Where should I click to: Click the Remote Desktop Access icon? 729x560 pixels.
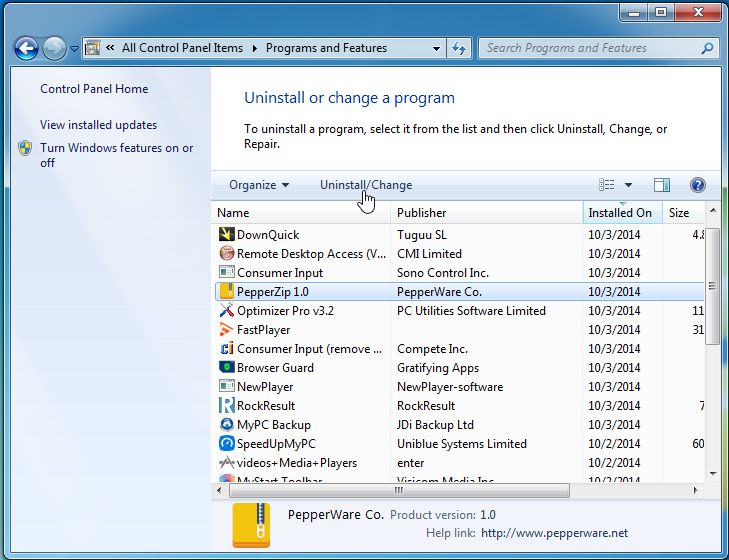tap(226, 253)
